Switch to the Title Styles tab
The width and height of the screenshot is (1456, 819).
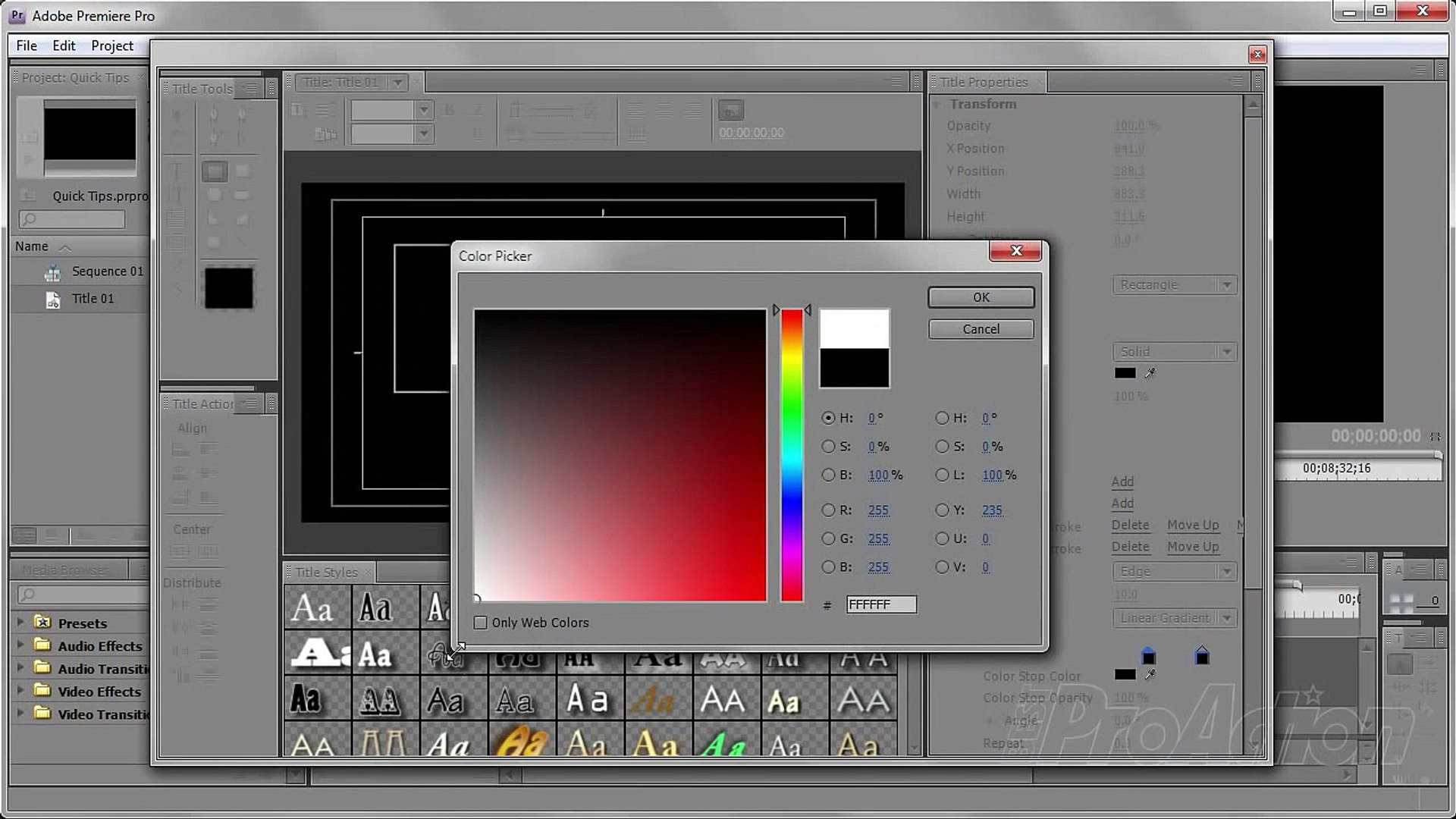point(326,573)
